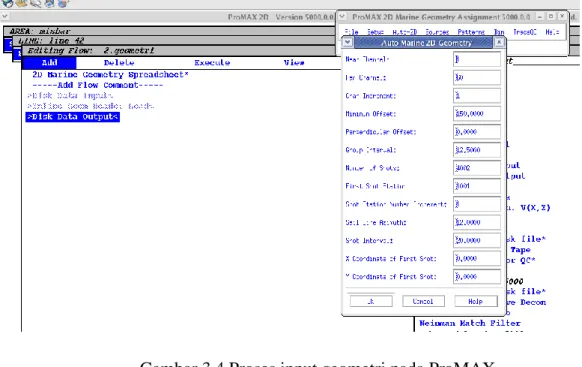Click the Near Channel input field
Viewport: 582px width, 367px height.
coord(477,59)
